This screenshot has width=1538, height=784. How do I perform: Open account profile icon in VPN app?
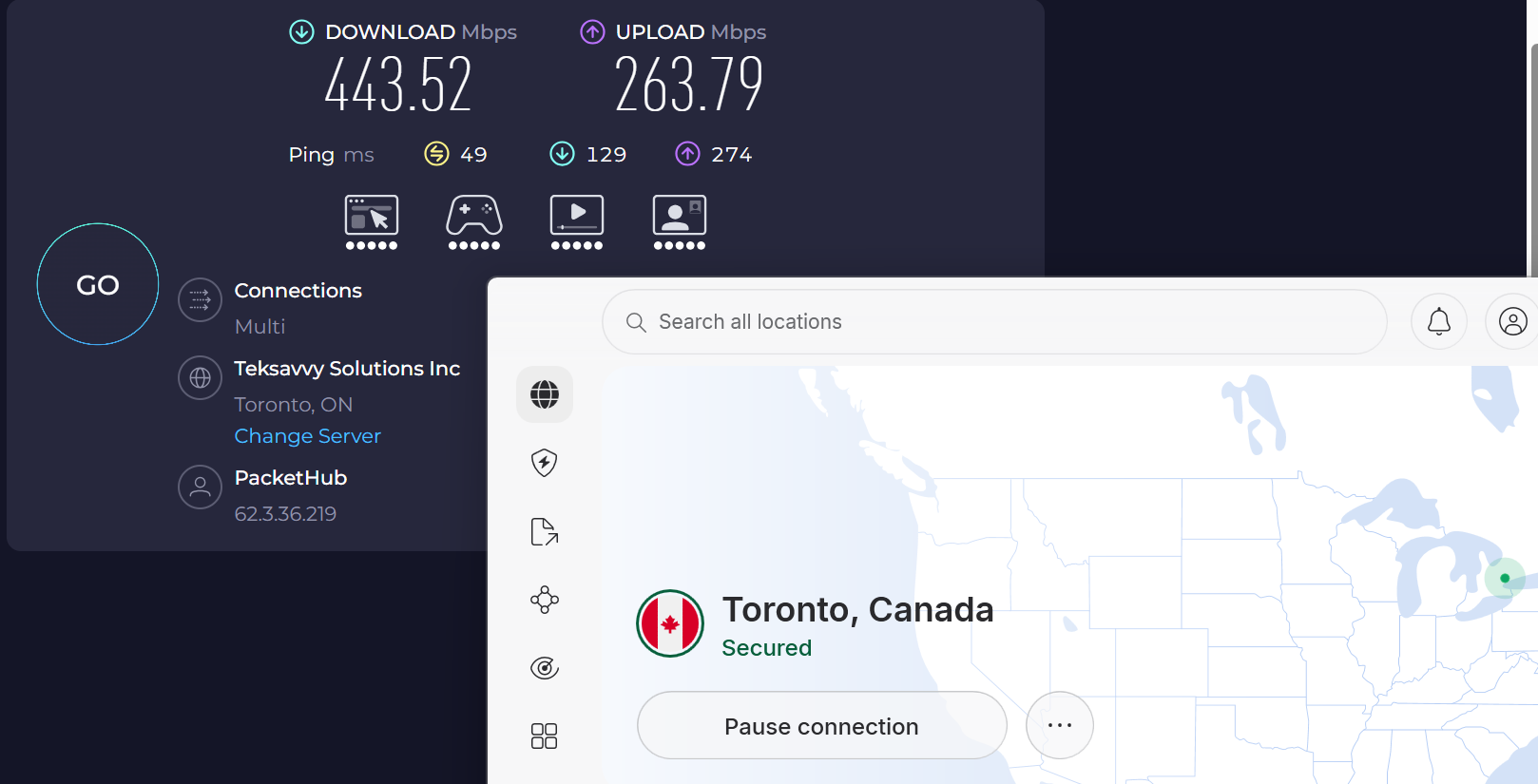click(x=1512, y=322)
